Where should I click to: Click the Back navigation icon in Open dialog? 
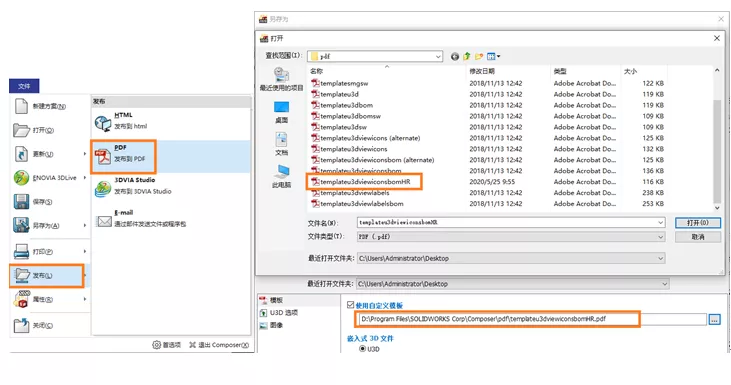point(455,56)
